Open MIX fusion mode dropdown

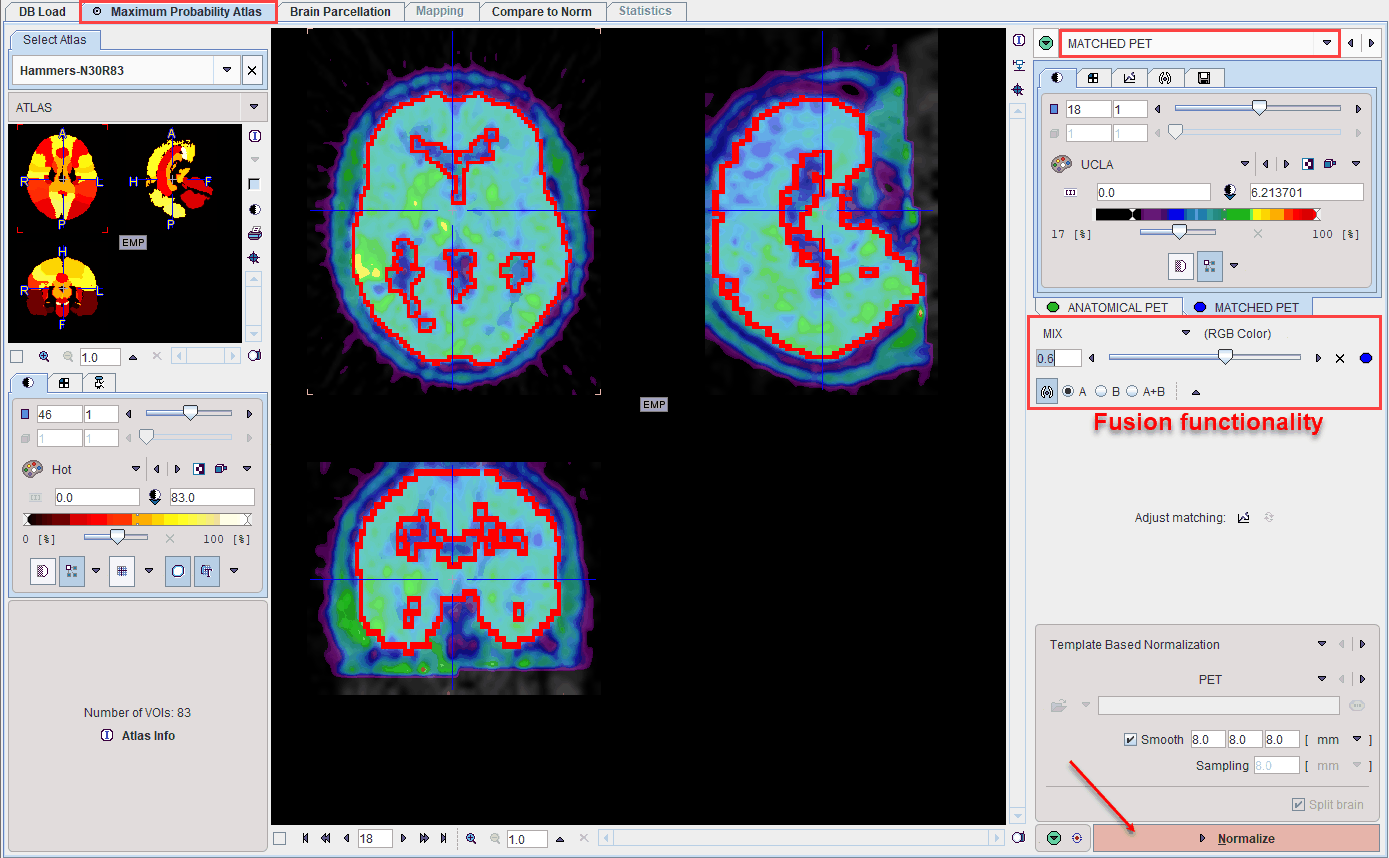coord(1186,333)
